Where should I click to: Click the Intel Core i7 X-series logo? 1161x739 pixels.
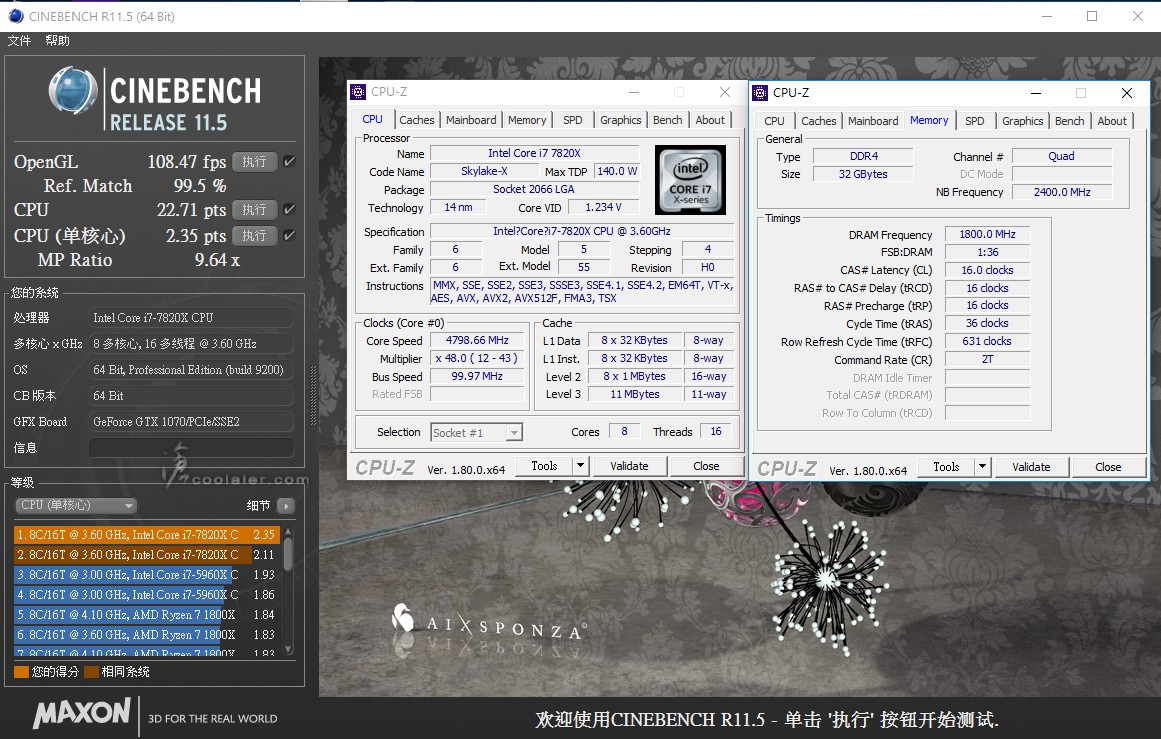(x=690, y=180)
